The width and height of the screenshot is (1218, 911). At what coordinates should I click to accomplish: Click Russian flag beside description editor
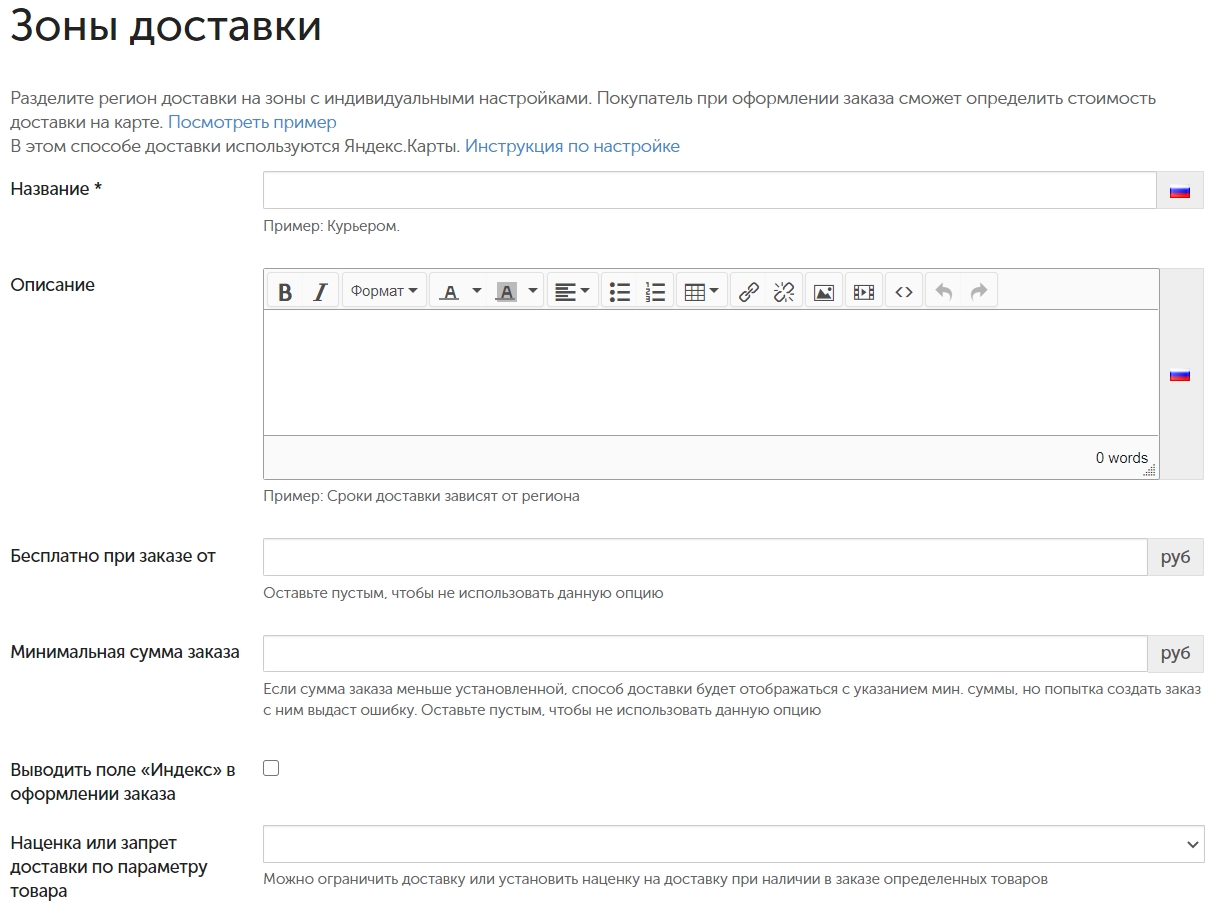click(x=1180, y=376)
